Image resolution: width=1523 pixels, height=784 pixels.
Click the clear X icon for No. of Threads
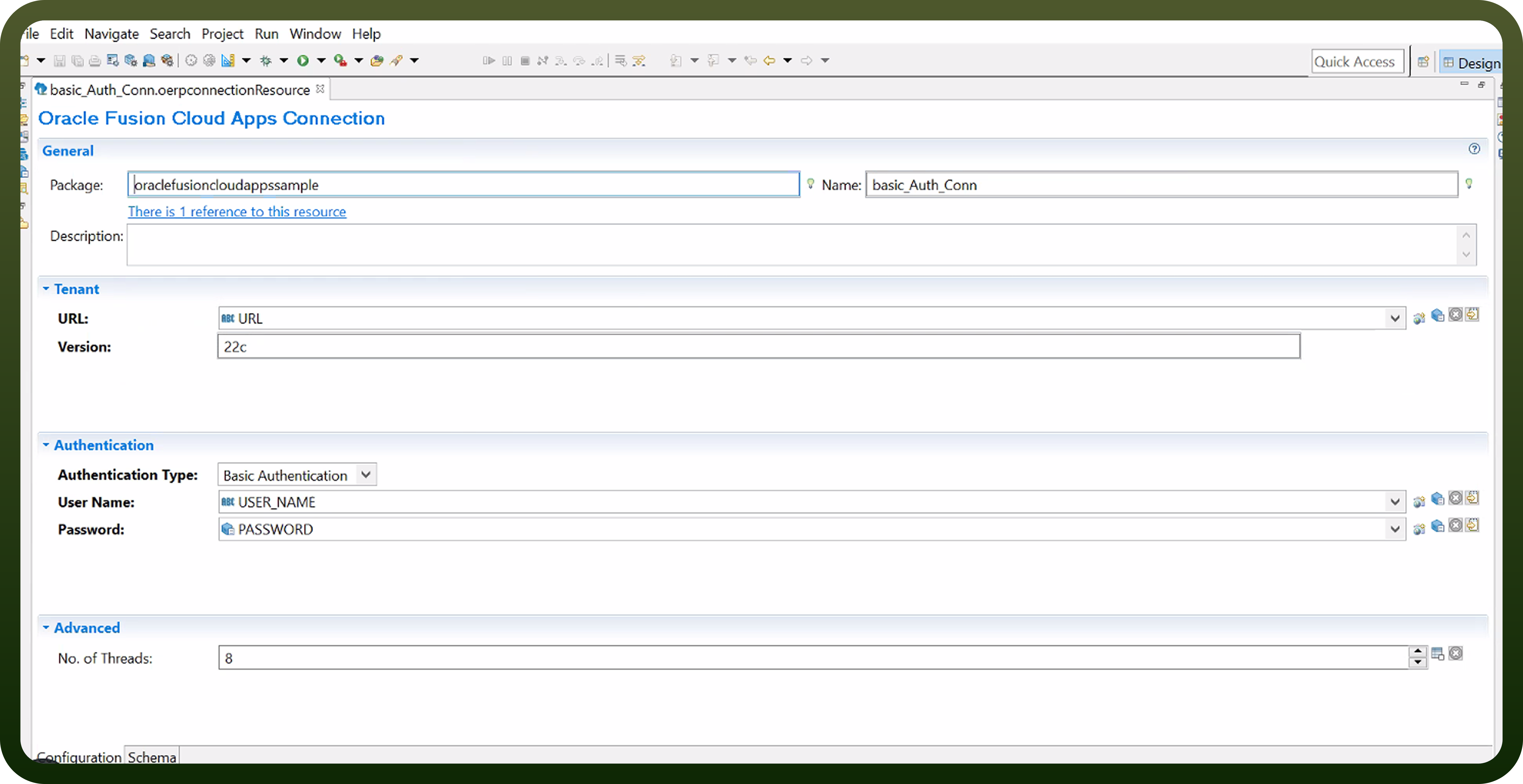point(1455,653)
